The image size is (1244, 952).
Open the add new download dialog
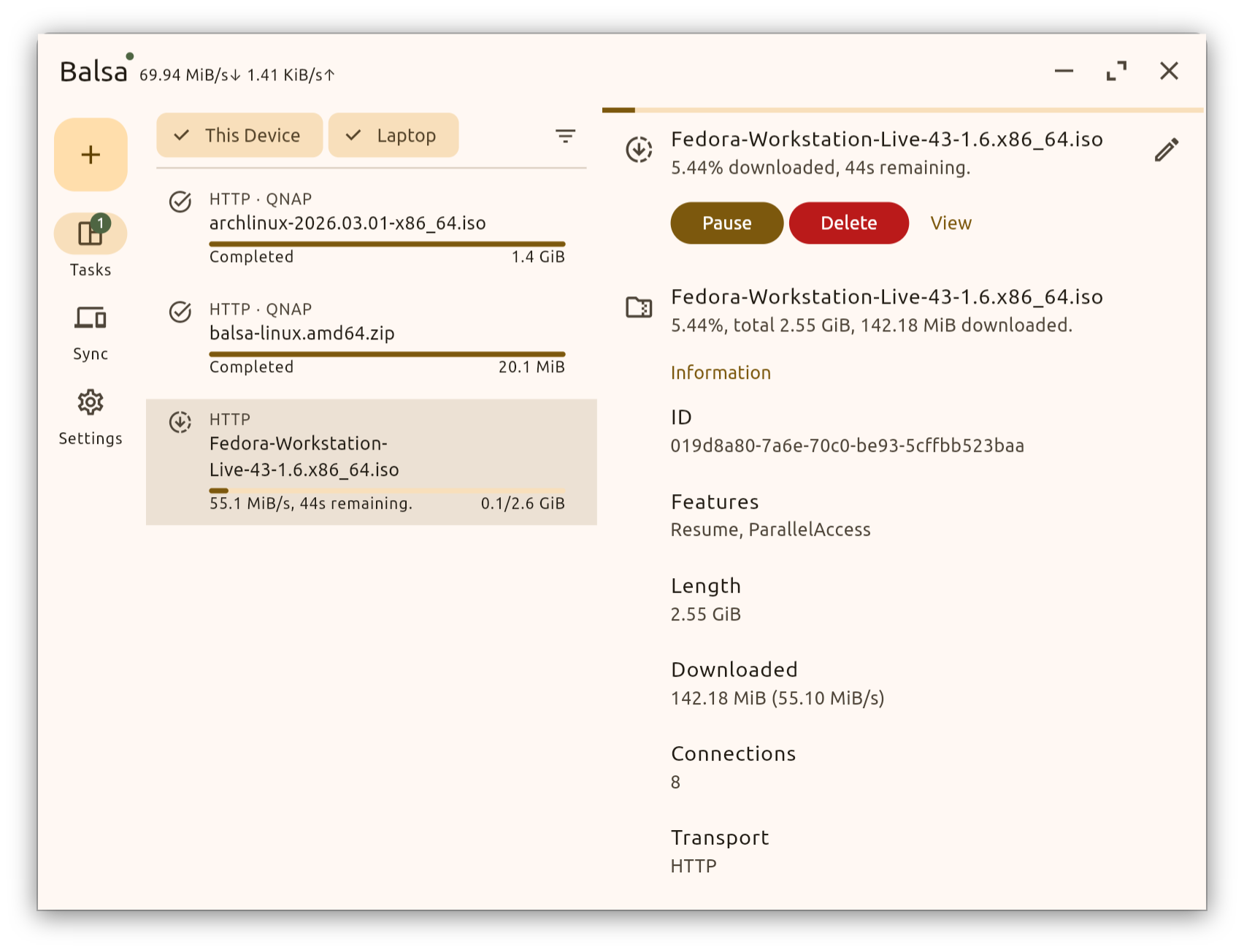pos(91,155)
